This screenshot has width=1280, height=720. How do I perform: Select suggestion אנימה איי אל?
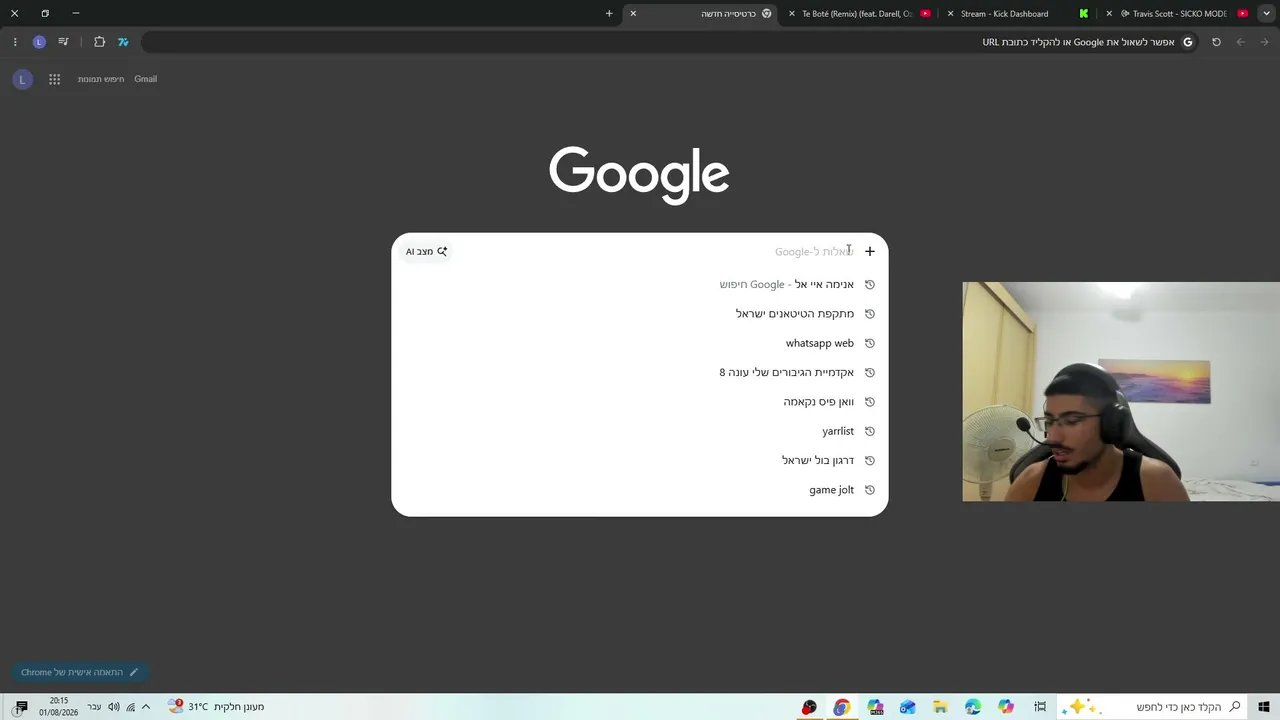tap(640, 284)
